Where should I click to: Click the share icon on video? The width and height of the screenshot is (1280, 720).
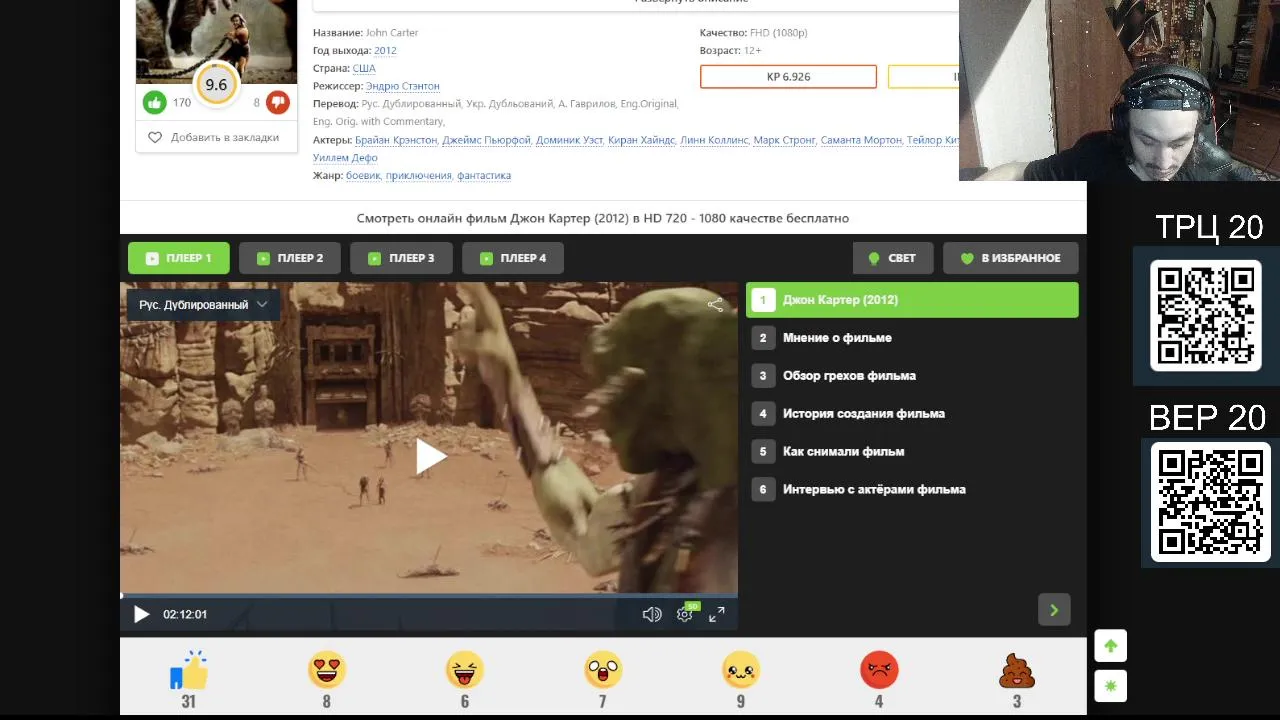click(x=715, y=305)
